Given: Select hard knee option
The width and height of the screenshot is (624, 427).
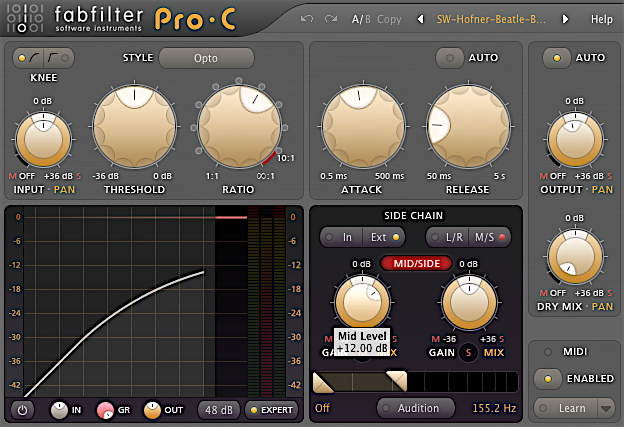Looking at the screenshot, I should click(x=59, y=58).
